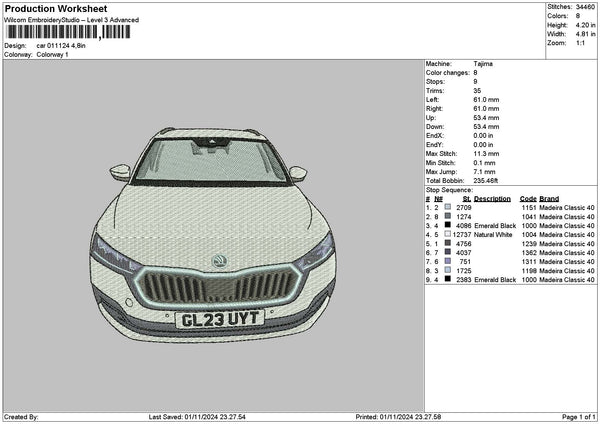Click the color swatch for stop 2, code 1041
This screenshot has height=424, width=600.
(448, 216)
